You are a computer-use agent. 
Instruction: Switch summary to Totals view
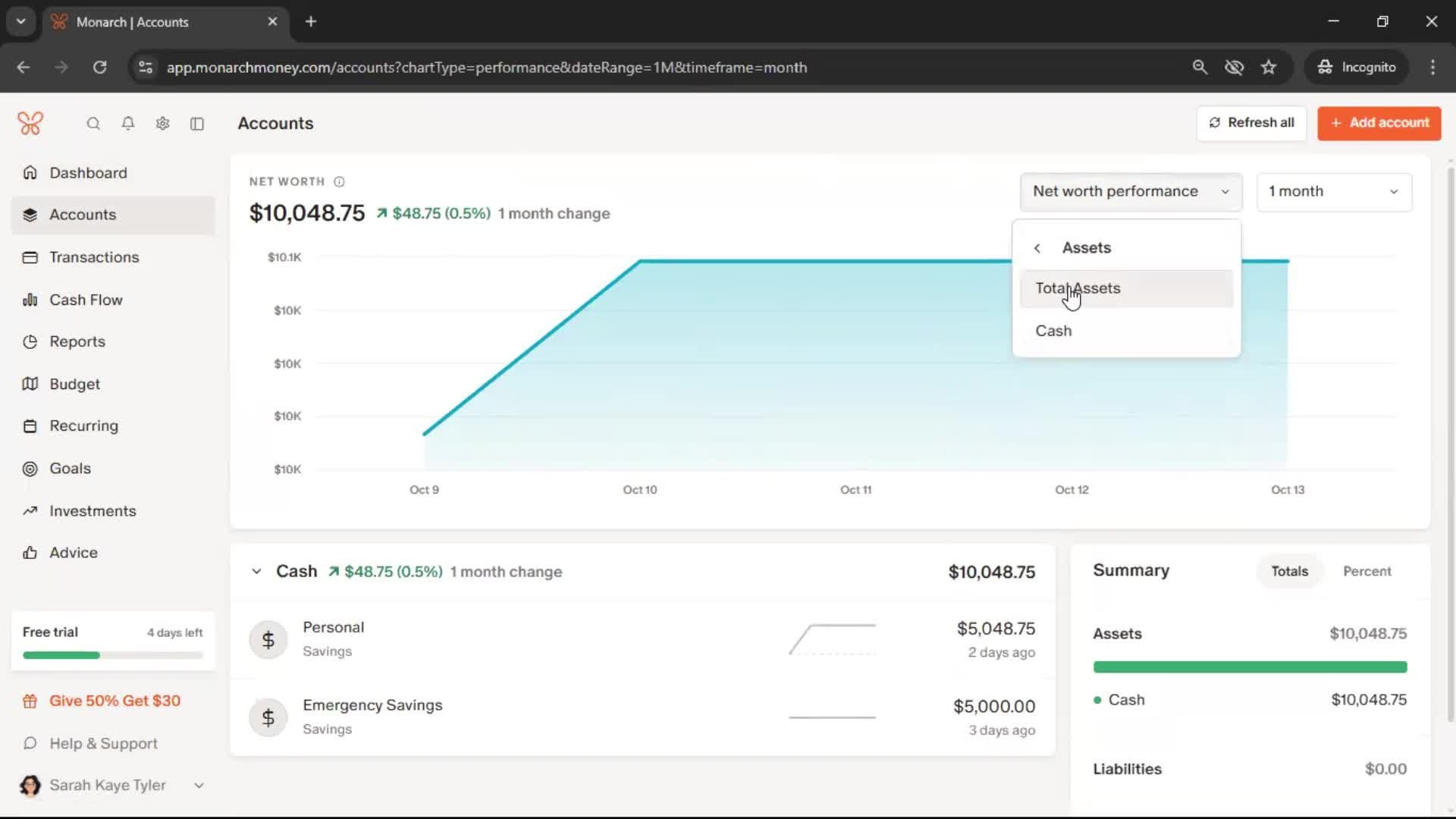[1289, 571]
